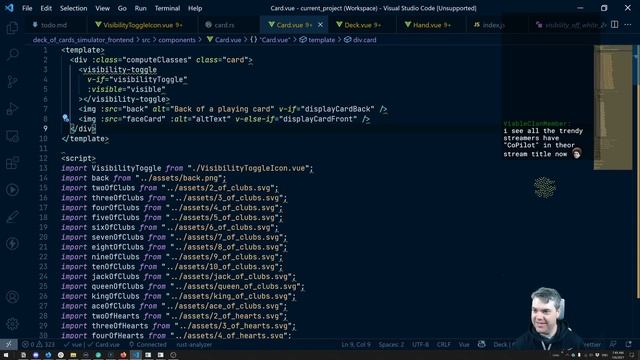Viewport: 640px width, 360px height.
Task: Click the Copilot status bar icon
Action: [482, 344]
